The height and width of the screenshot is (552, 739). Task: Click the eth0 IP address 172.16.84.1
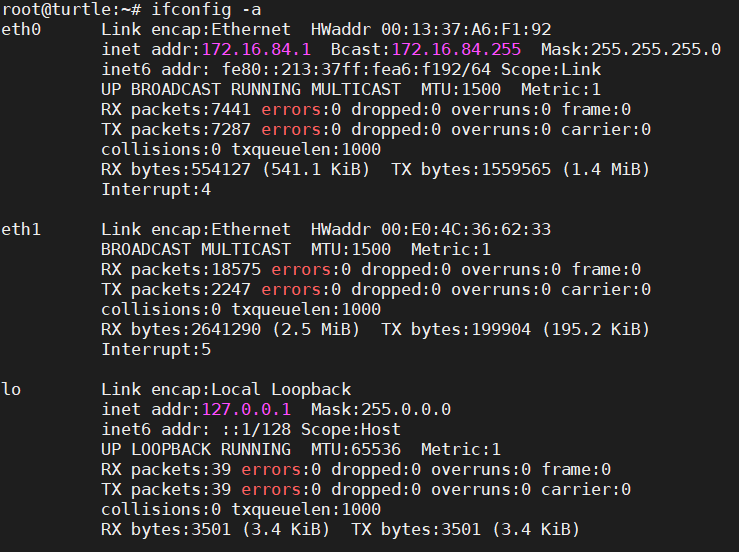tap(256, 49)
